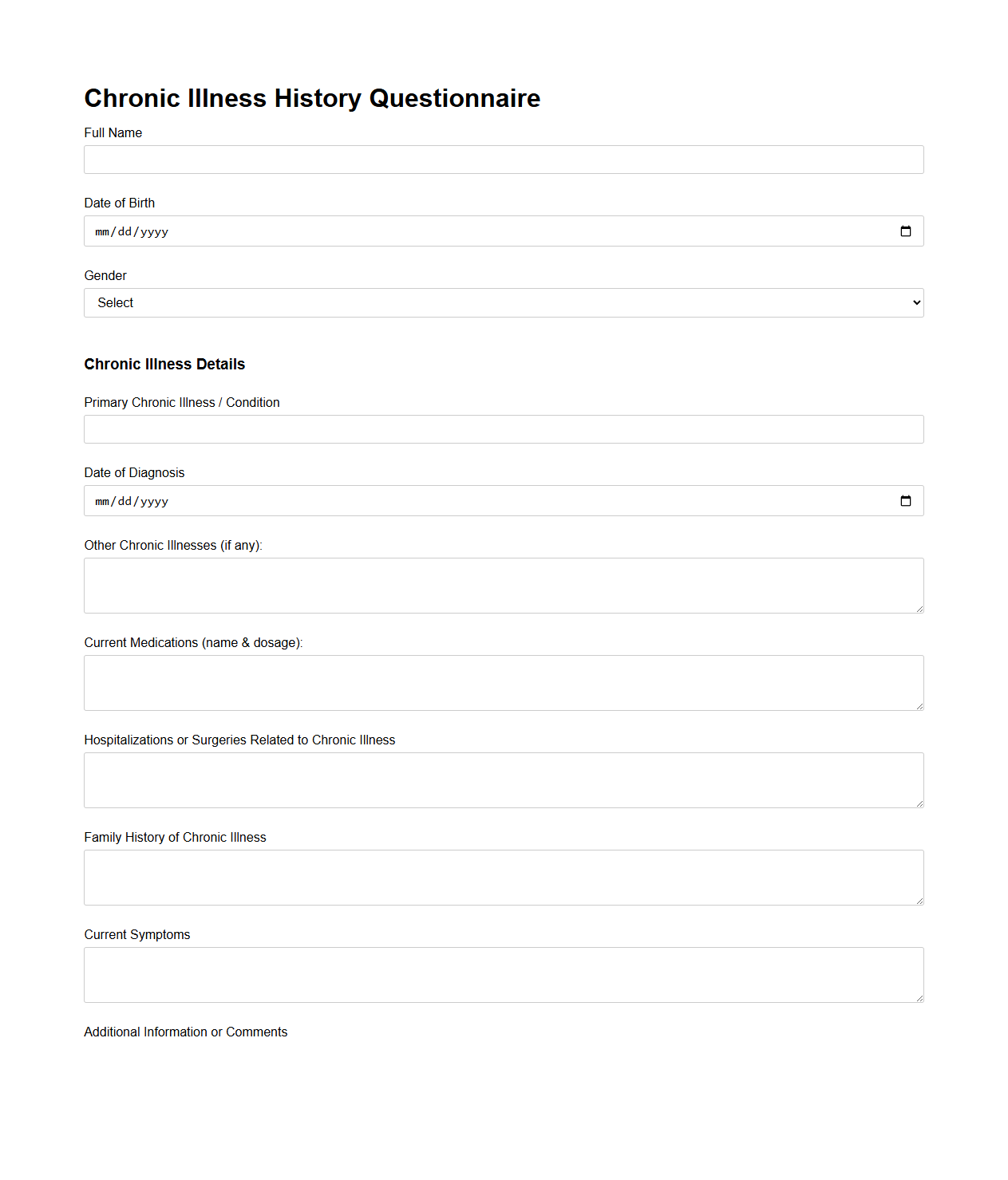Click the Chronic Illness Details heading
Image resolution: width=1008 pixels, height=1180 pixels.
pos(164,364)
